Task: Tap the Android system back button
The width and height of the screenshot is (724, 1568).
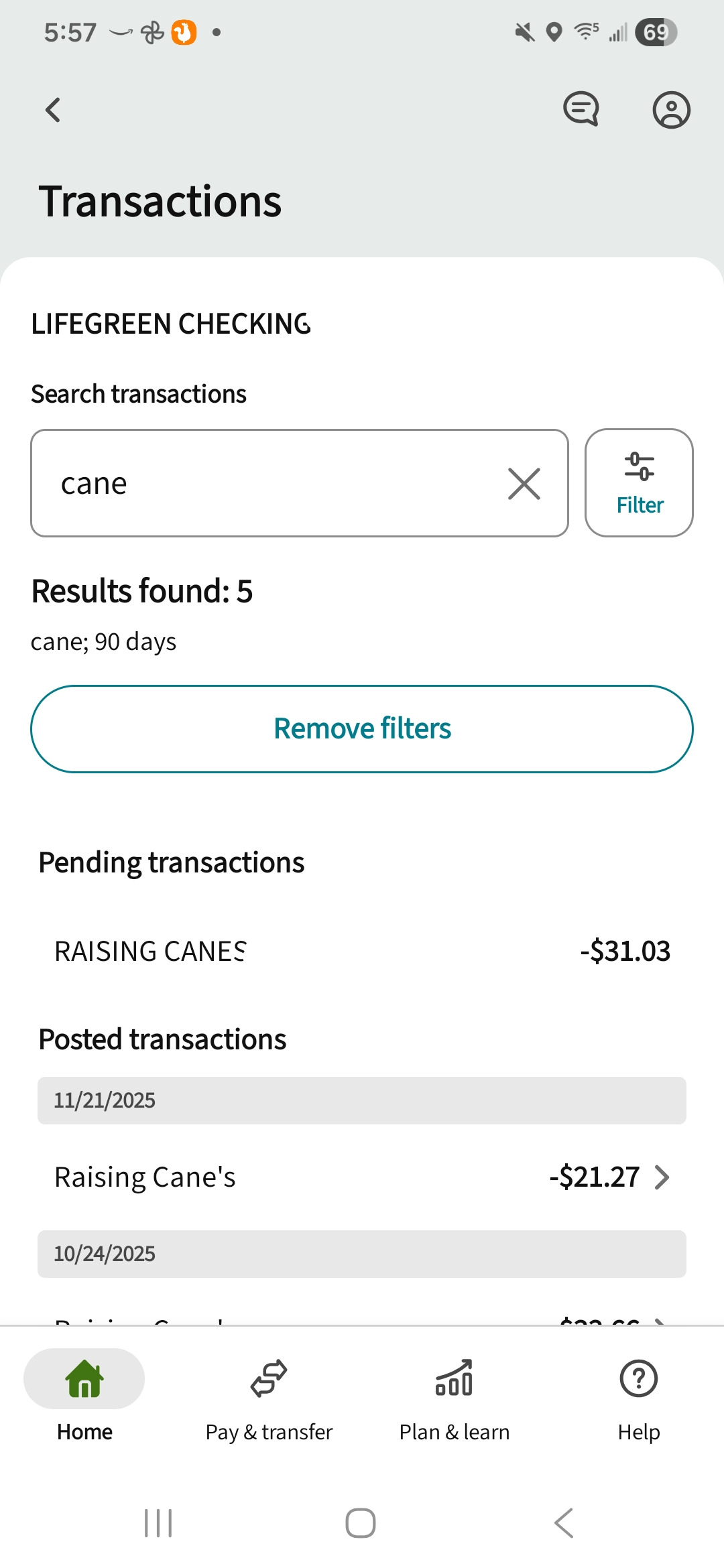Action: tap(564, 1523)
